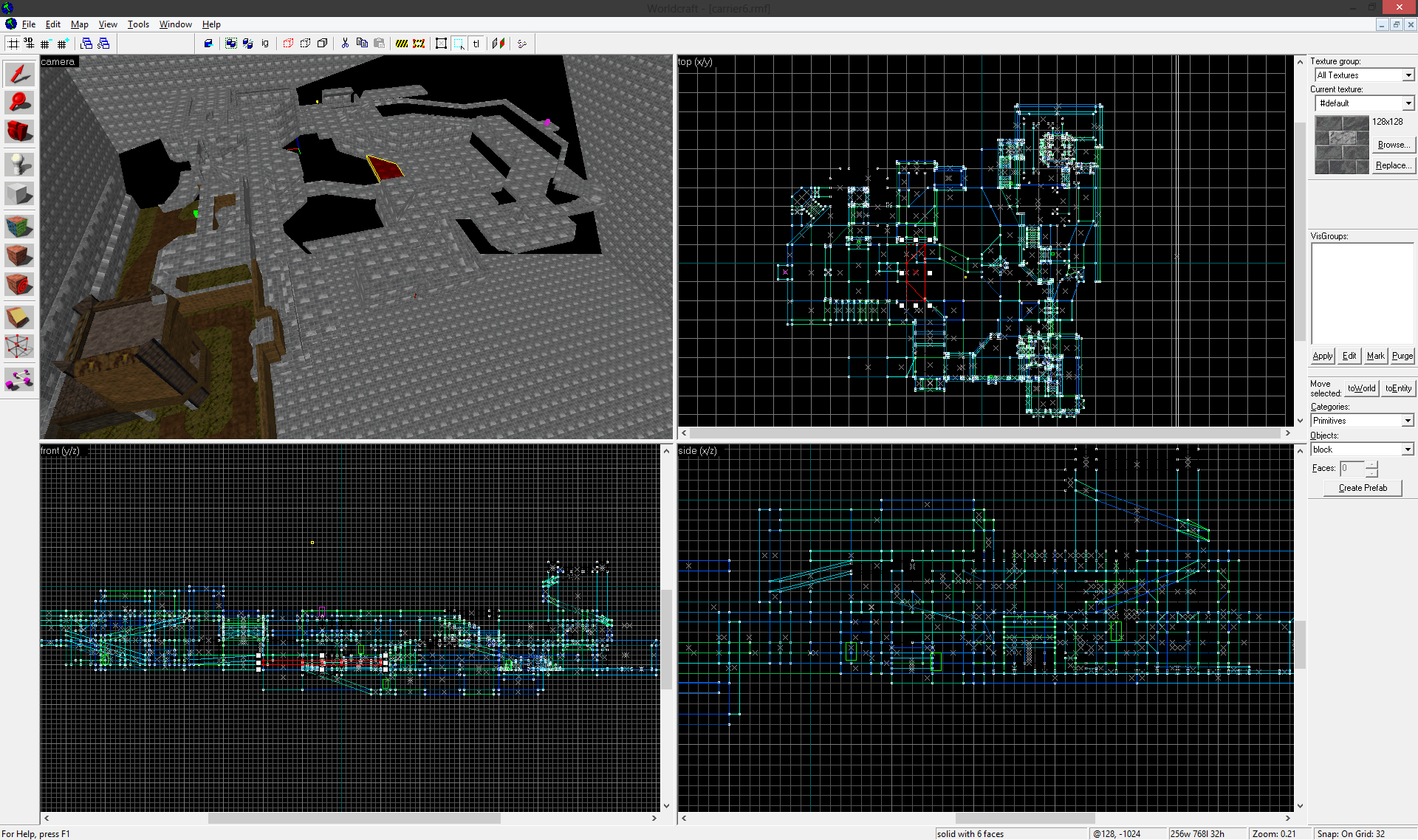Click the Cut scissors icon
1418x840 pixels.
(345, 44)
